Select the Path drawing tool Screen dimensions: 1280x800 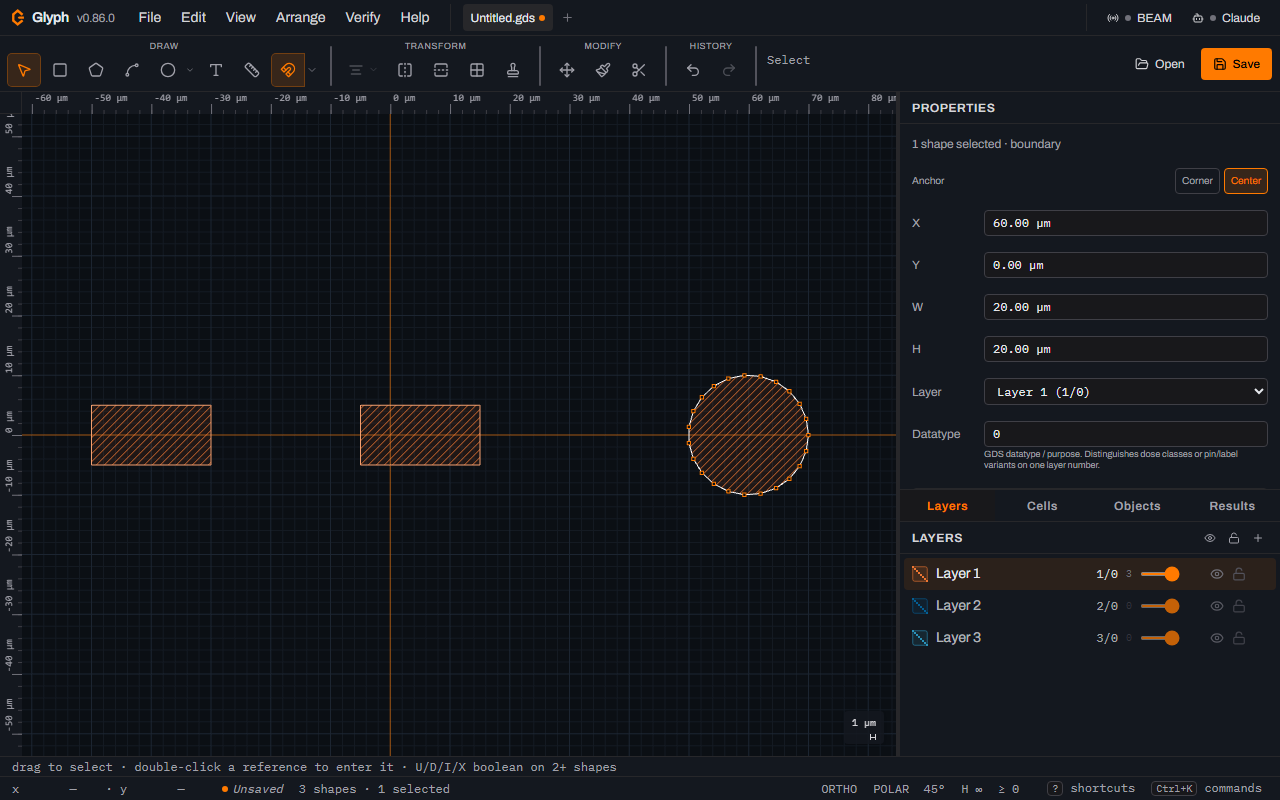132,70
